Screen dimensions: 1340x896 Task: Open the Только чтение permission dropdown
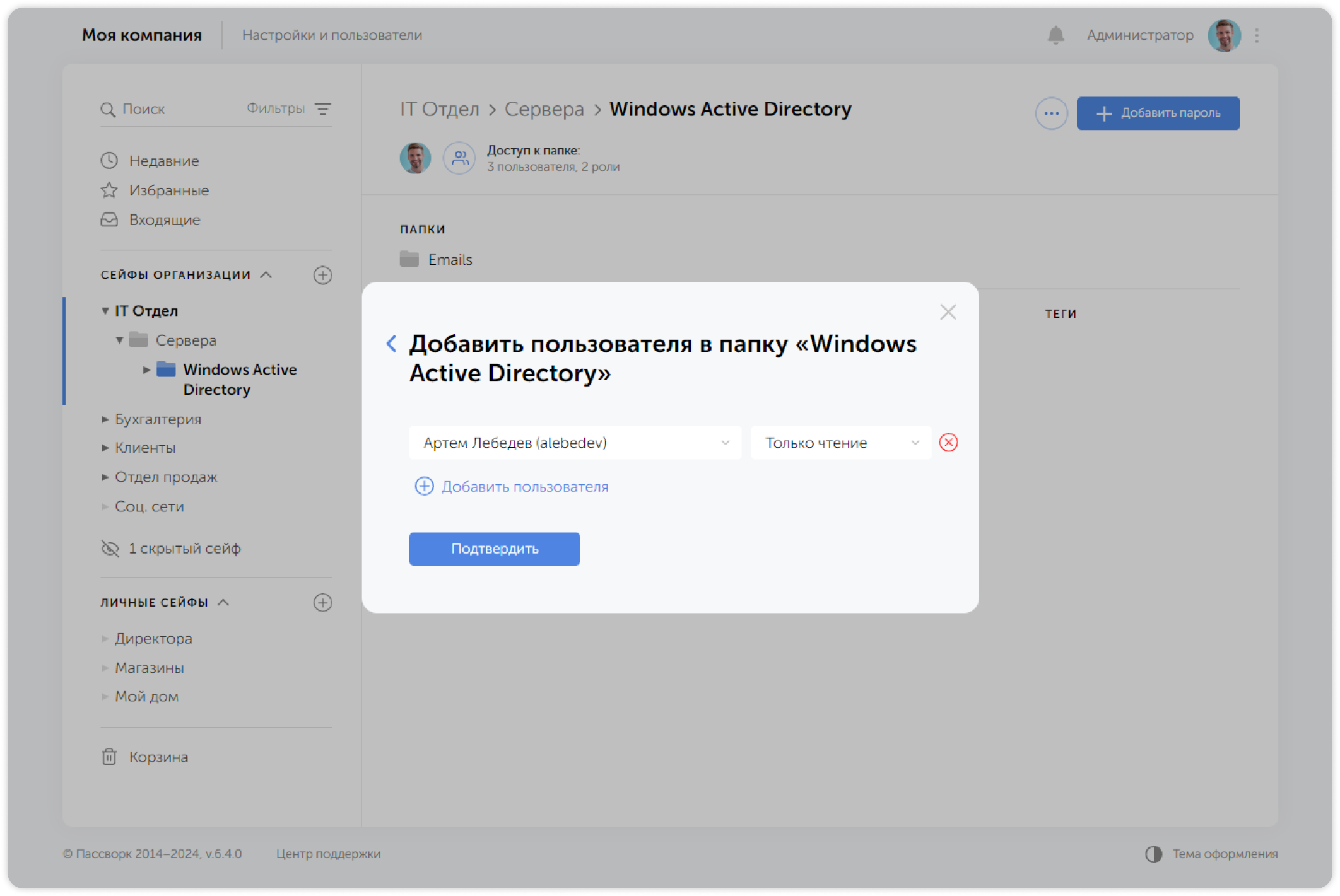840,443
